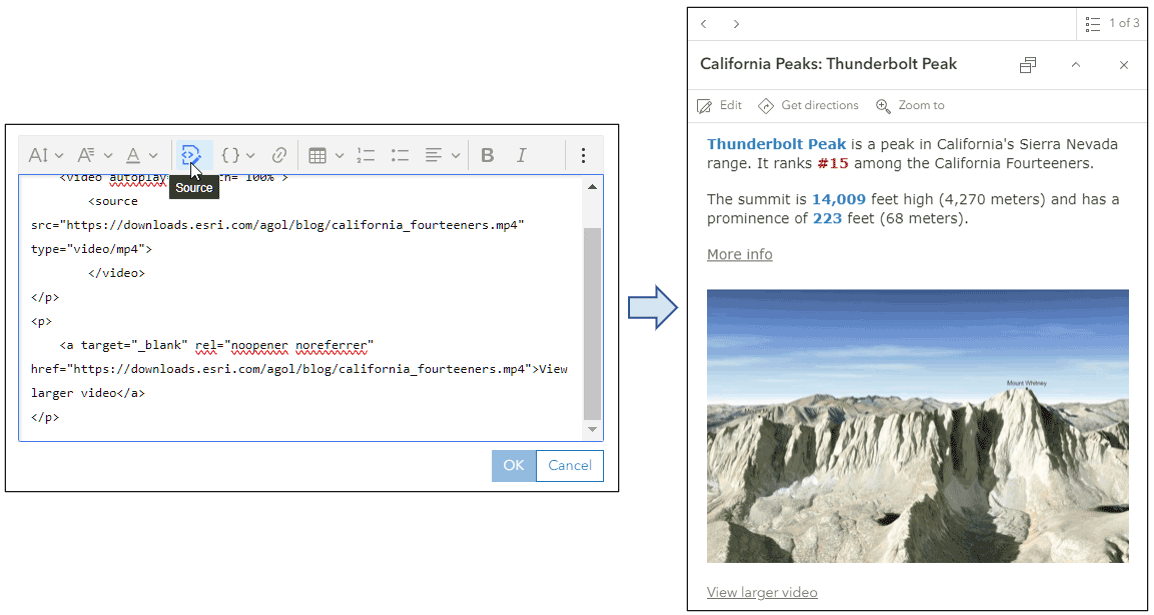1154x615 pixels.
Task: Insert a table from the toolbar
Action: pos(317,155)
